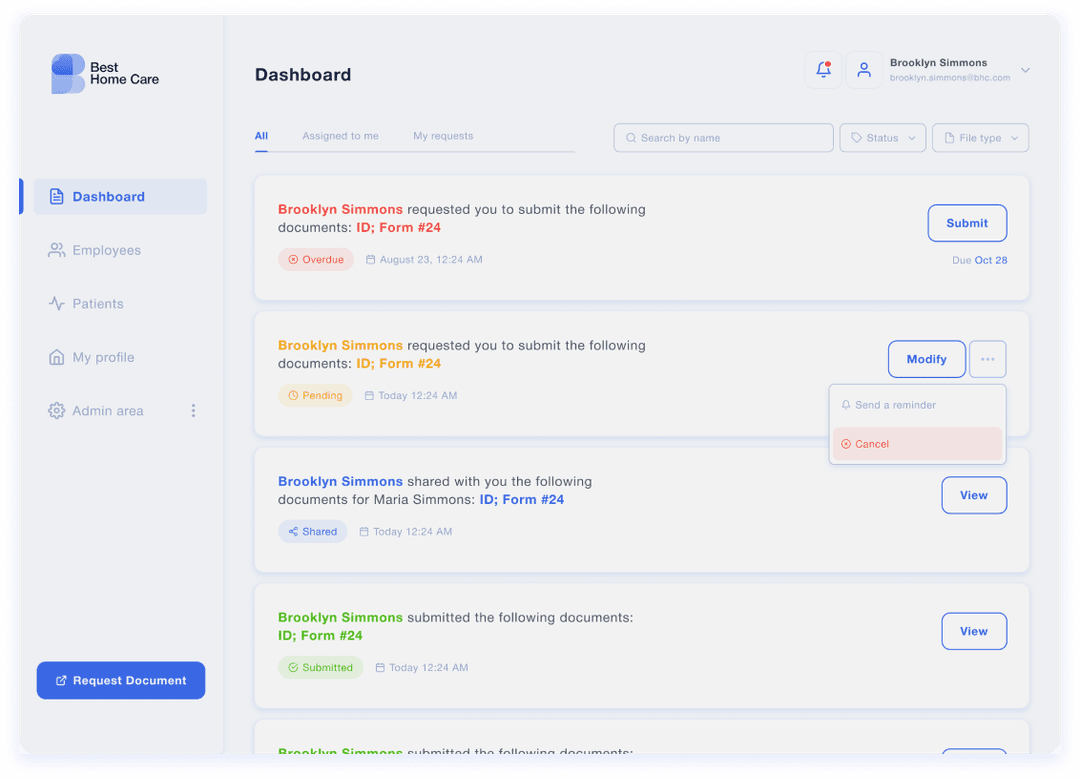This screenshot has height=779, width=1080.
Task: Open the Admin area gear icon
Action: pyautogui.click(x=56, y=410)
